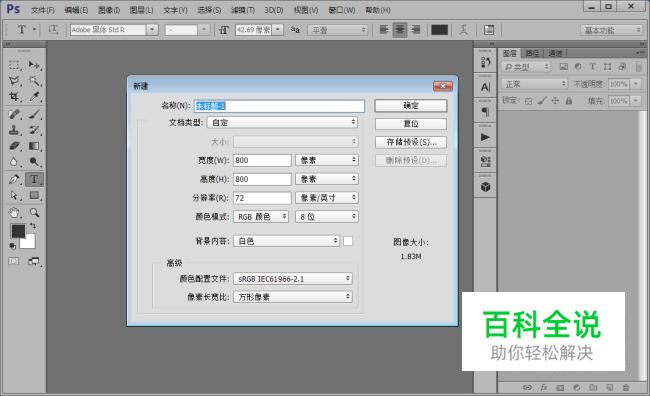
Task: Open the Actions panel play icon
Action: pos(485,137)
